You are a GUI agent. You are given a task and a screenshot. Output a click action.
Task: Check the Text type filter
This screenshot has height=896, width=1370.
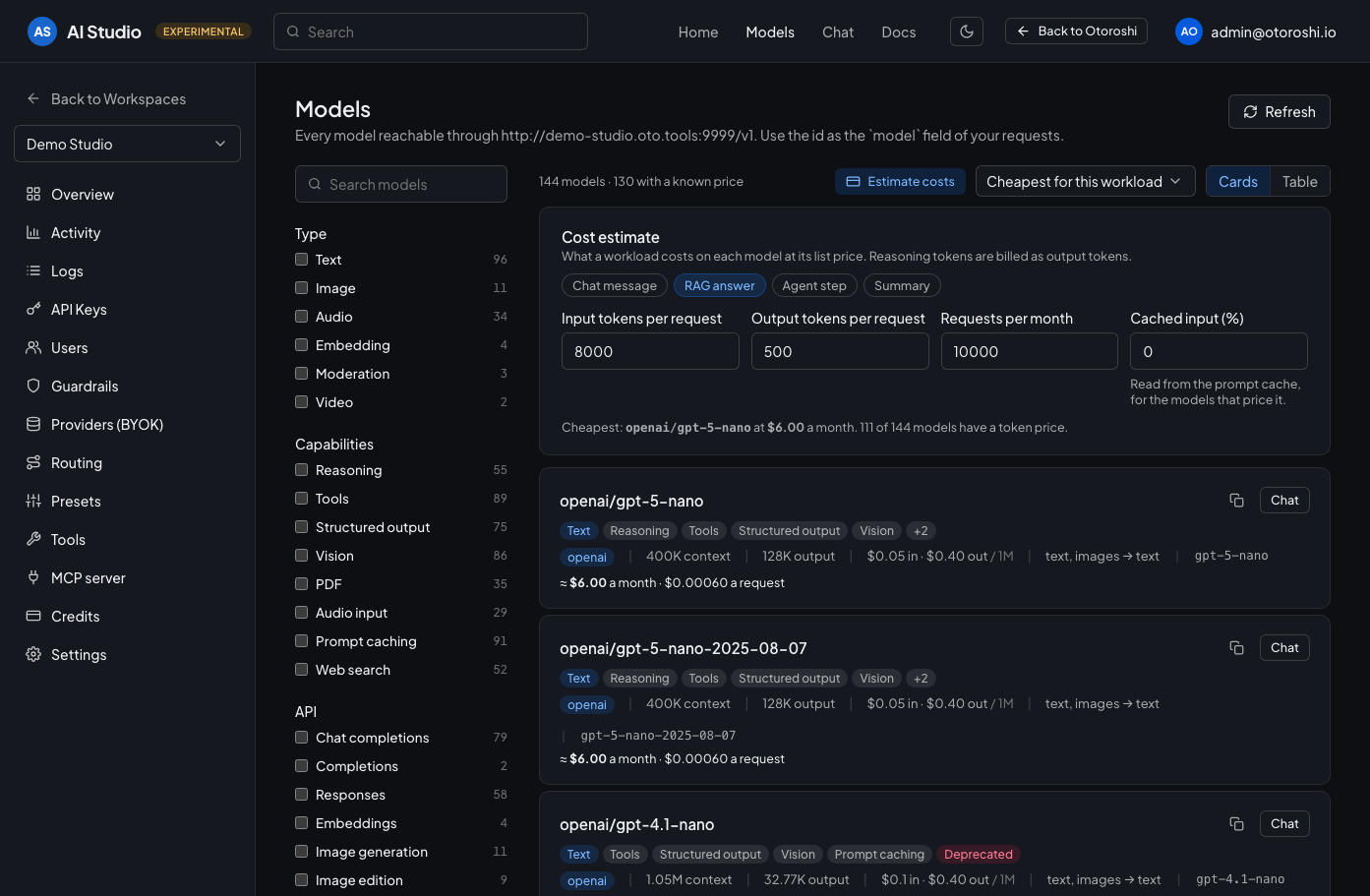tap(302, 260)
